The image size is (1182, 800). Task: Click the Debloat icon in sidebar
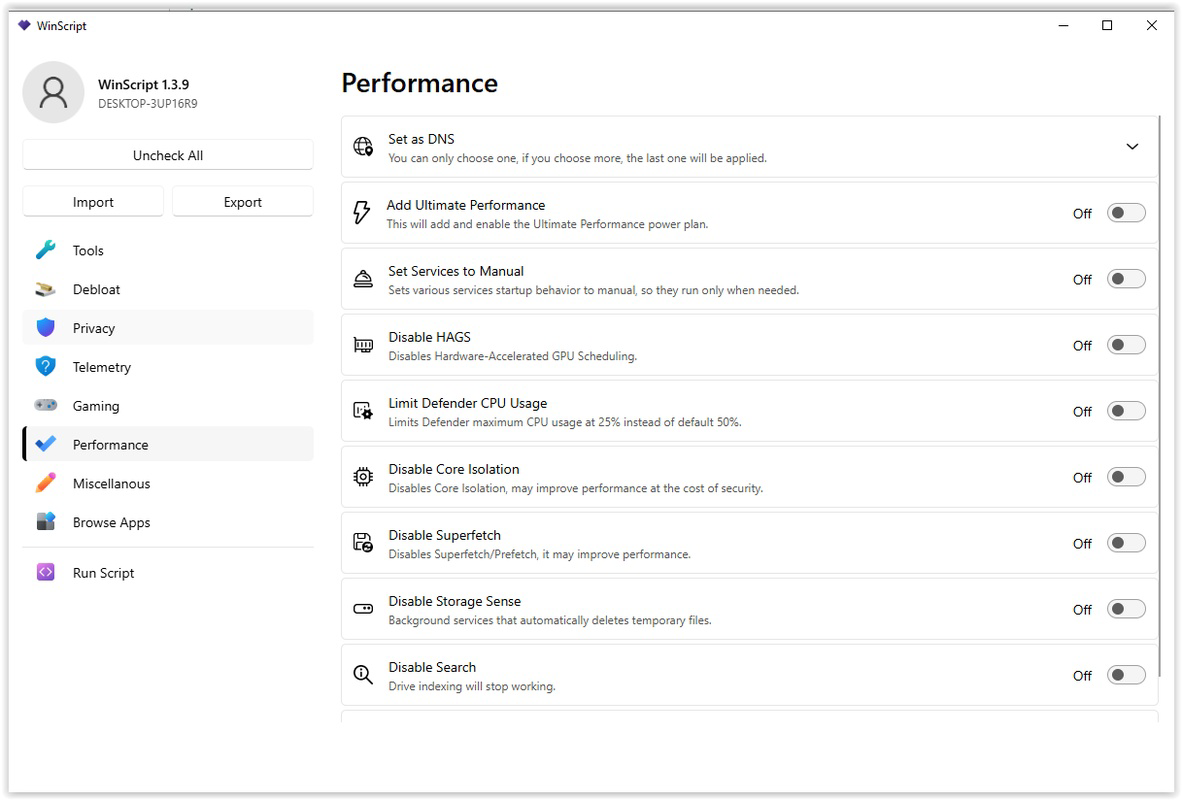(x=45, y=289)
